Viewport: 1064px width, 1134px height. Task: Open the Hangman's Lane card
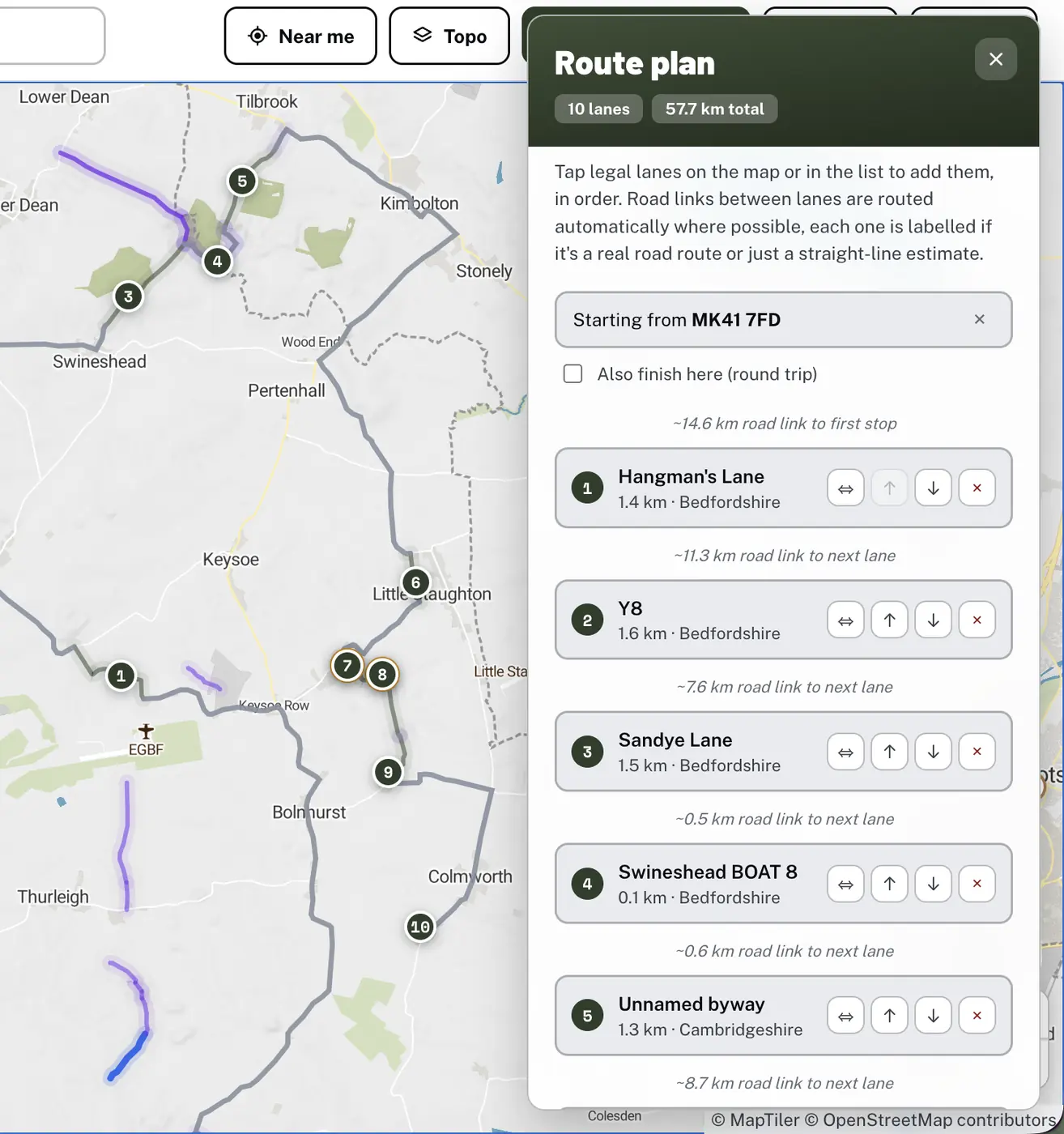pyautogui.click(x=783, y=488)
